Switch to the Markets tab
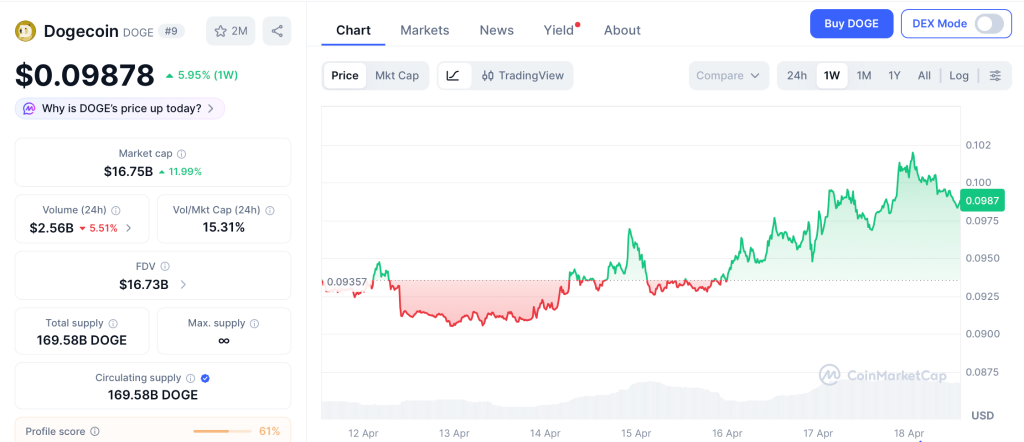The height and width of the screenshot is (442, 1024). click(424, 30)
